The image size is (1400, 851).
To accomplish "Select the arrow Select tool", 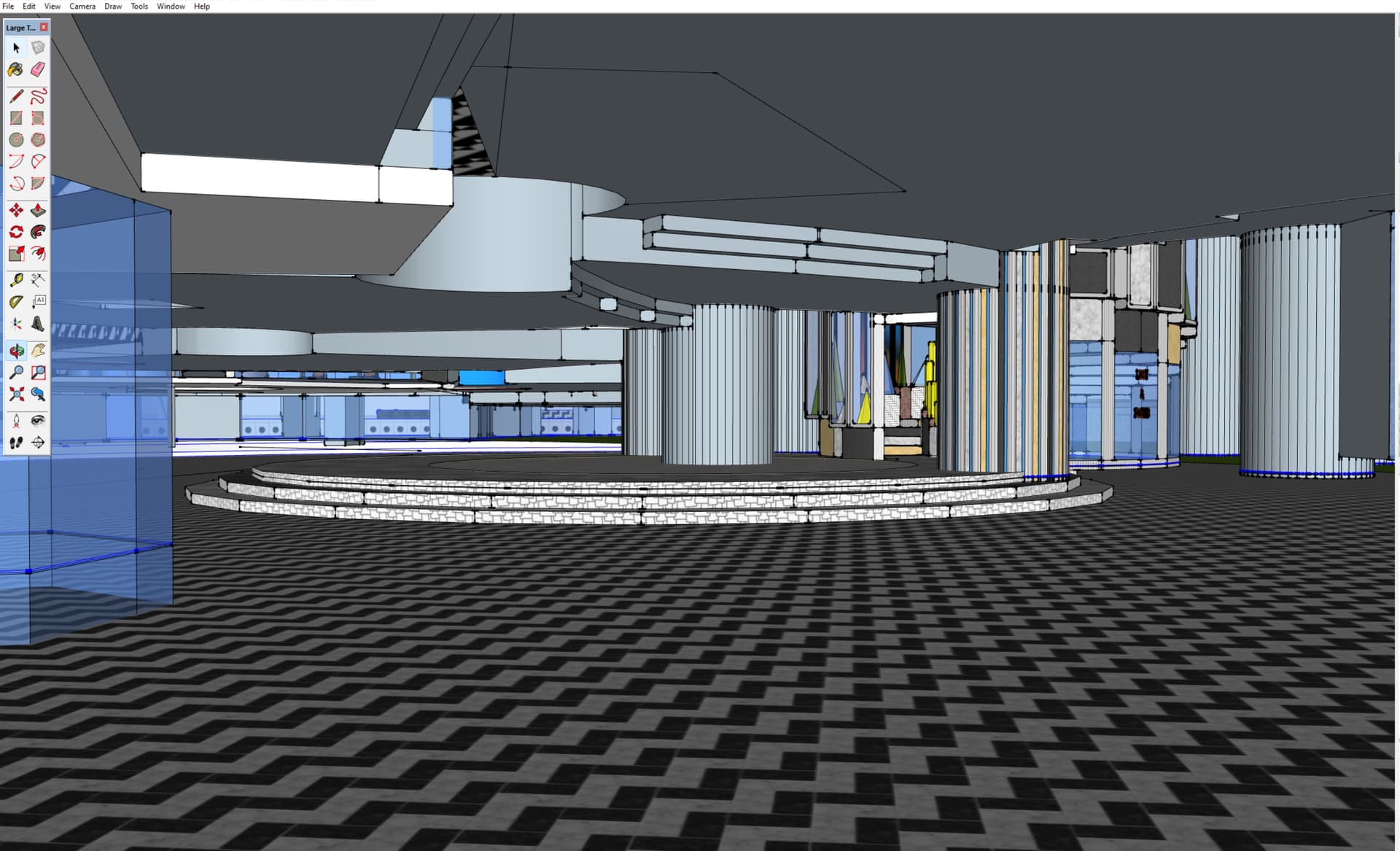I will tap(16, 48).
